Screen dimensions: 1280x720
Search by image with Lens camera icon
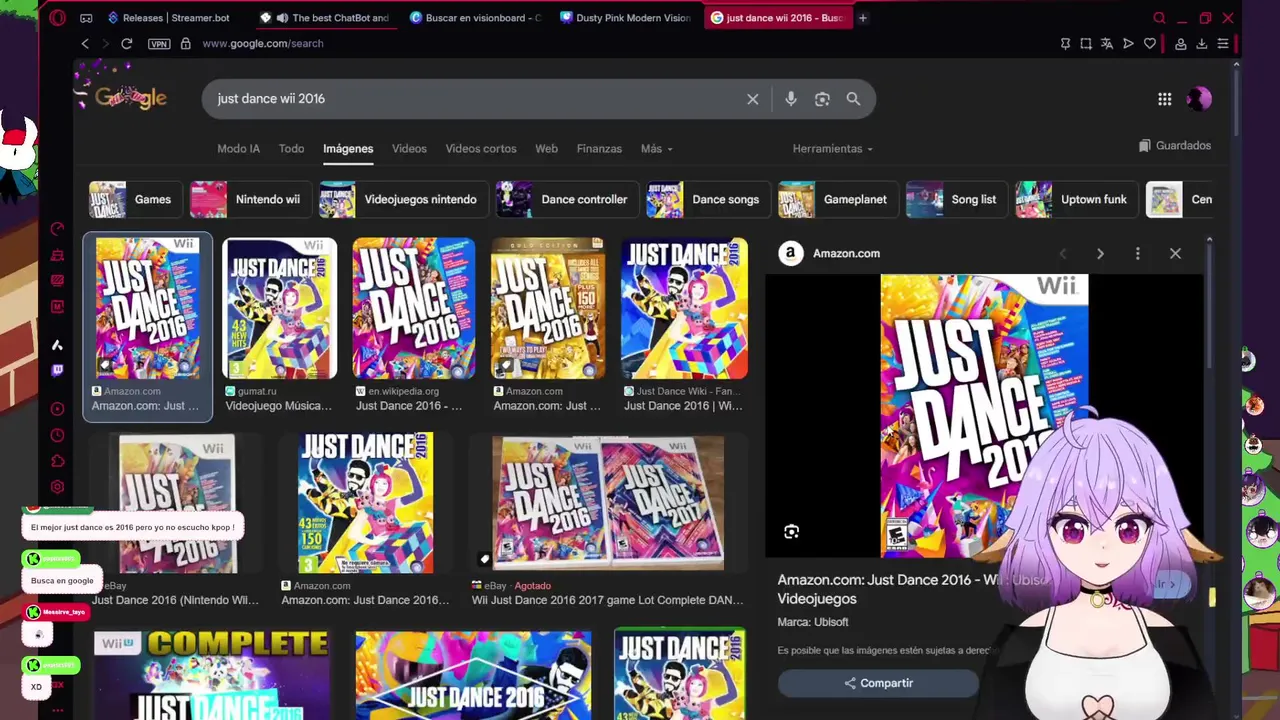[822, 99]
